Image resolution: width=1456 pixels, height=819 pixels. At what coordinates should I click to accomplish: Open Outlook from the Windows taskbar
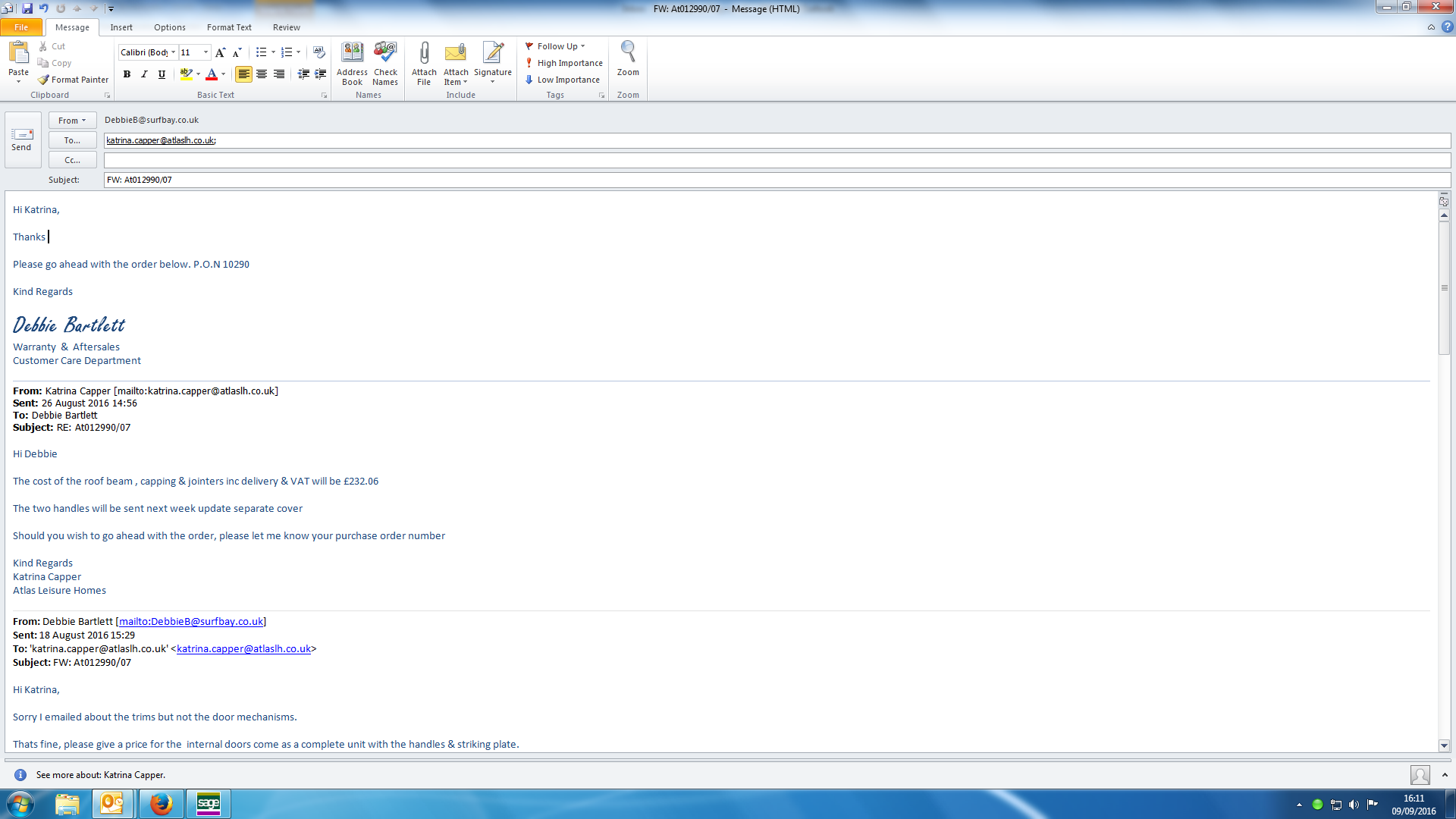pos(112,803)
